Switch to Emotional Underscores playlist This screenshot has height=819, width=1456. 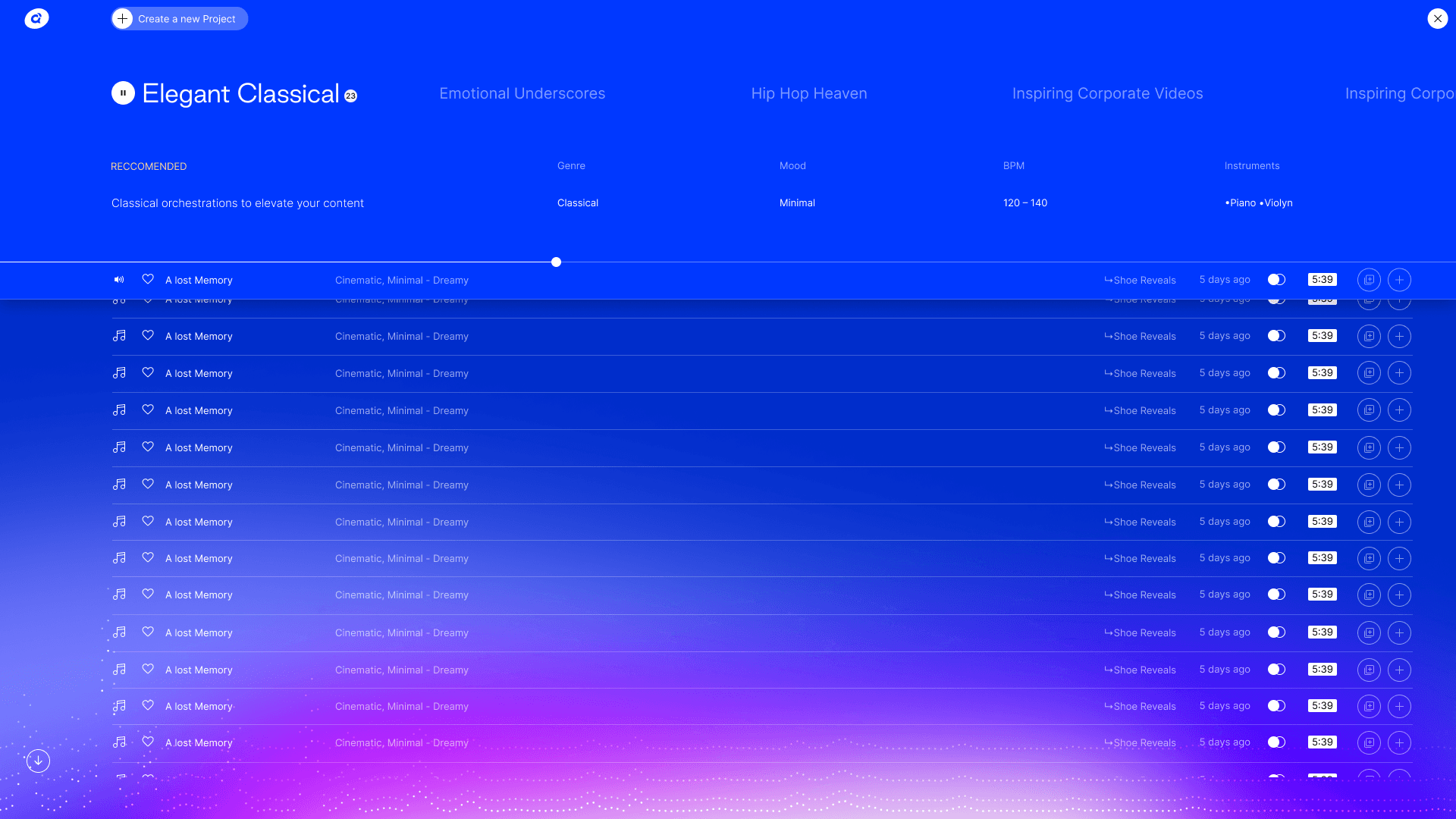tap(522, 94)
